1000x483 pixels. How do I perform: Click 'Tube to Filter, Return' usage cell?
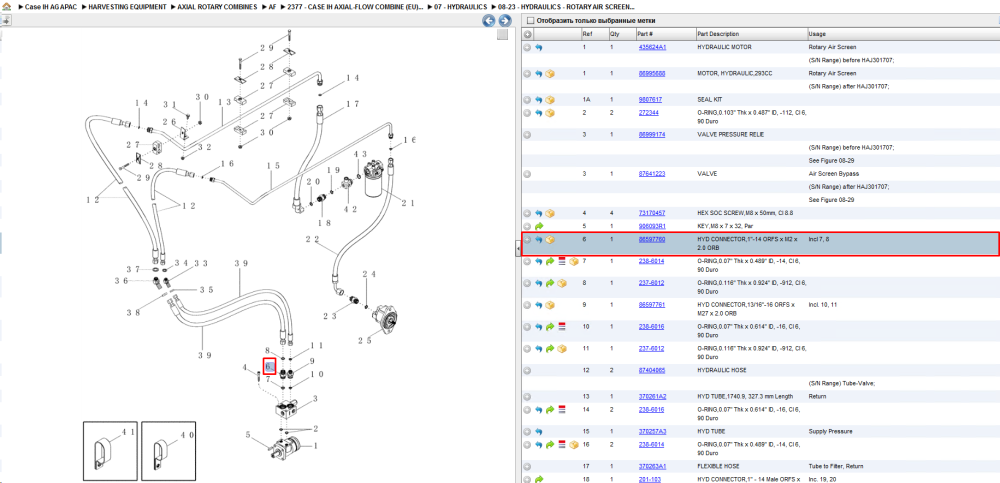point(838,466)
